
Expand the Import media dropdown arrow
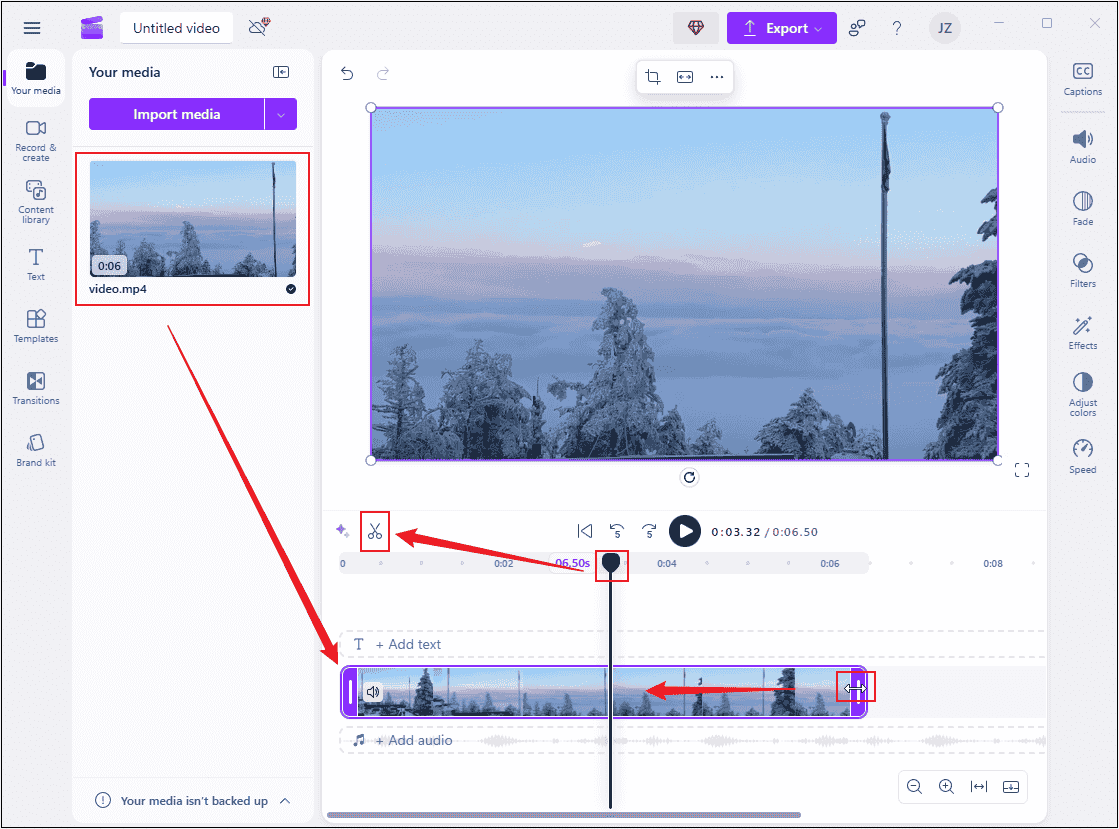click(x=281, y=114)
